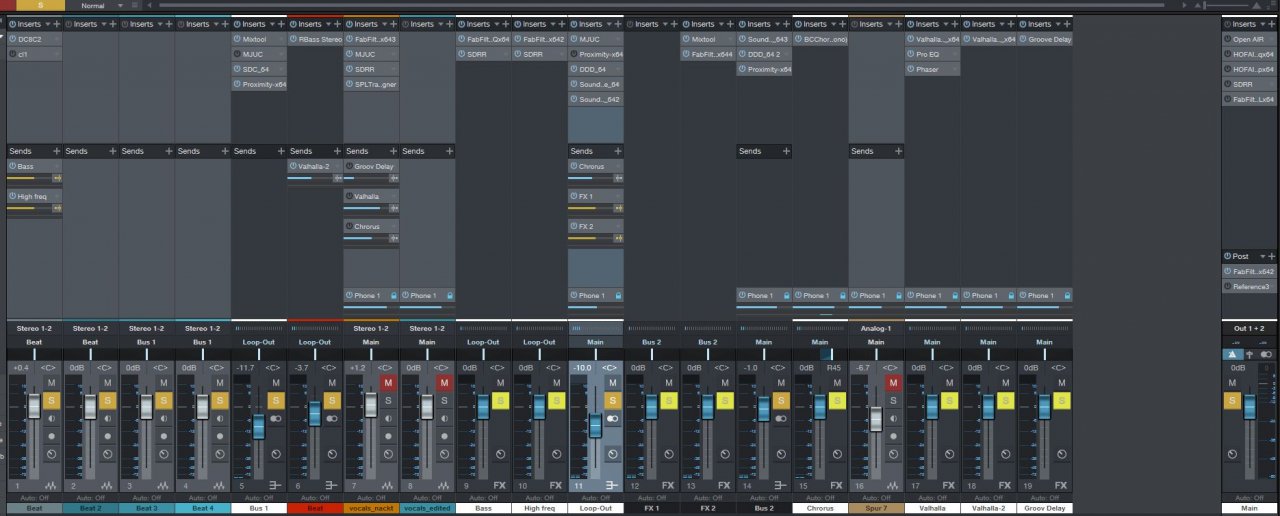This screenshot has width=1280, height=516.
Task: Change the Stereo 1-2 input on Beat channel
Action: [34, 328]
